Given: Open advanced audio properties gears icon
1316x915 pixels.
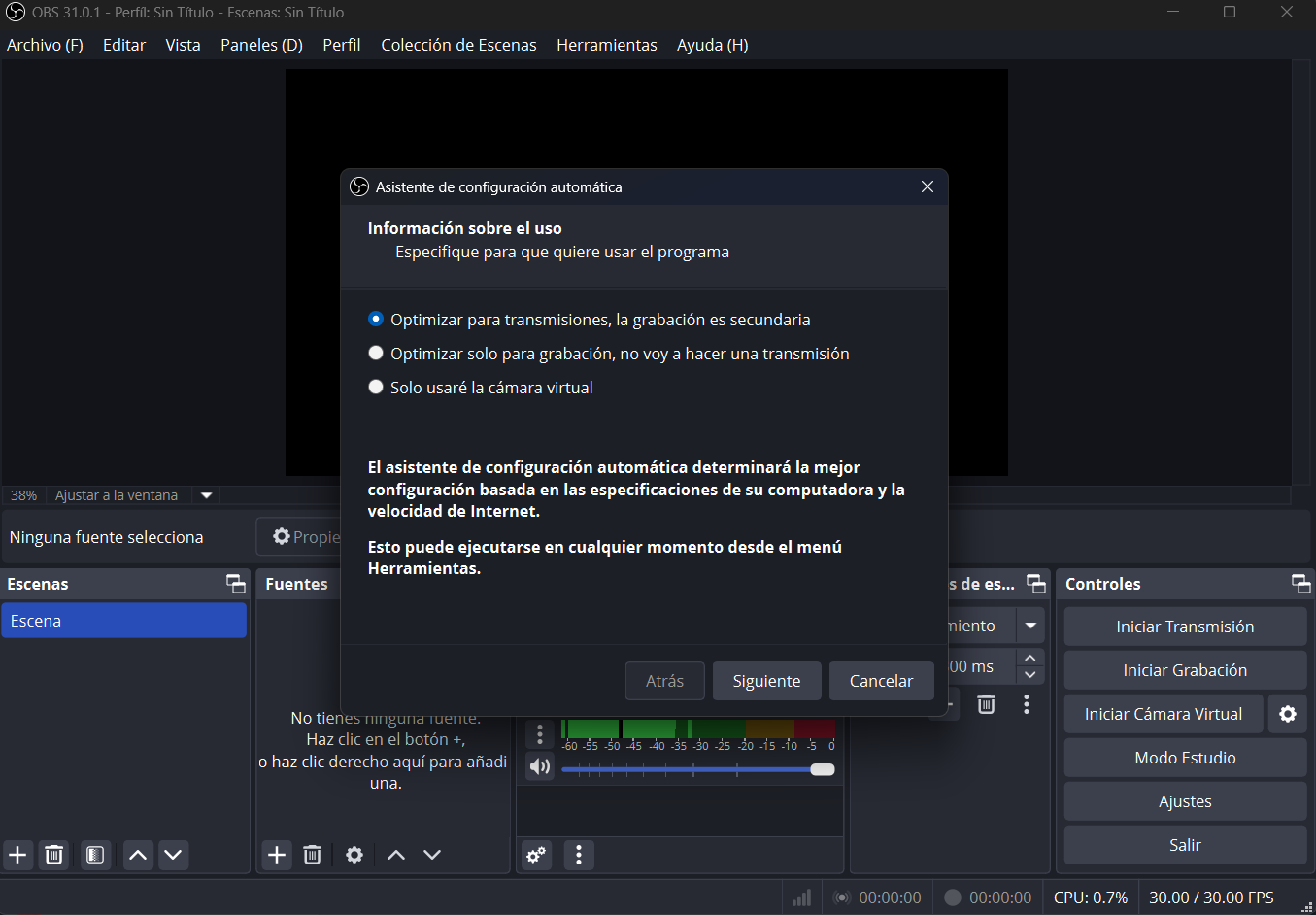Looking at the screenshot, I should tap(536, 855).
